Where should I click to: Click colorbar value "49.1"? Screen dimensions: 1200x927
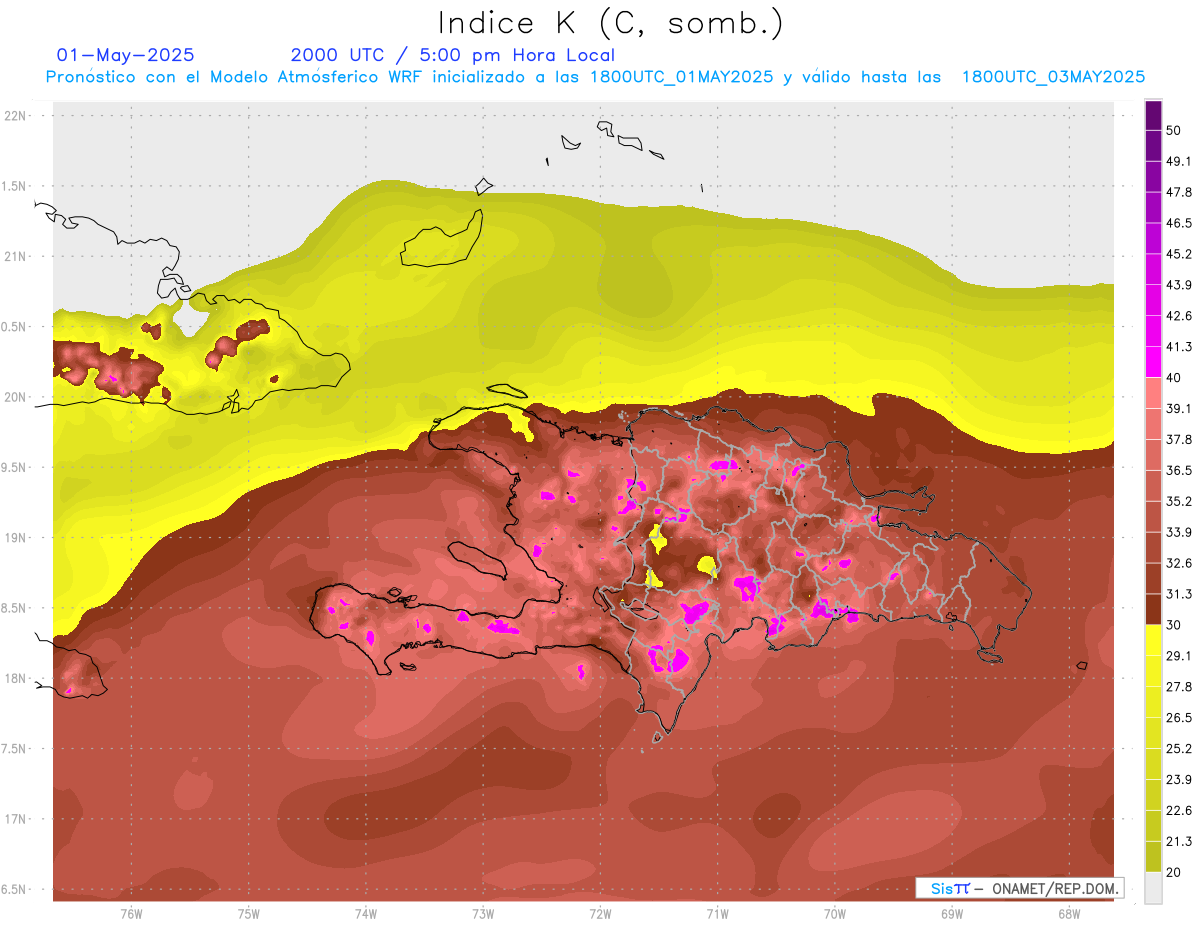coord(1178,161)
